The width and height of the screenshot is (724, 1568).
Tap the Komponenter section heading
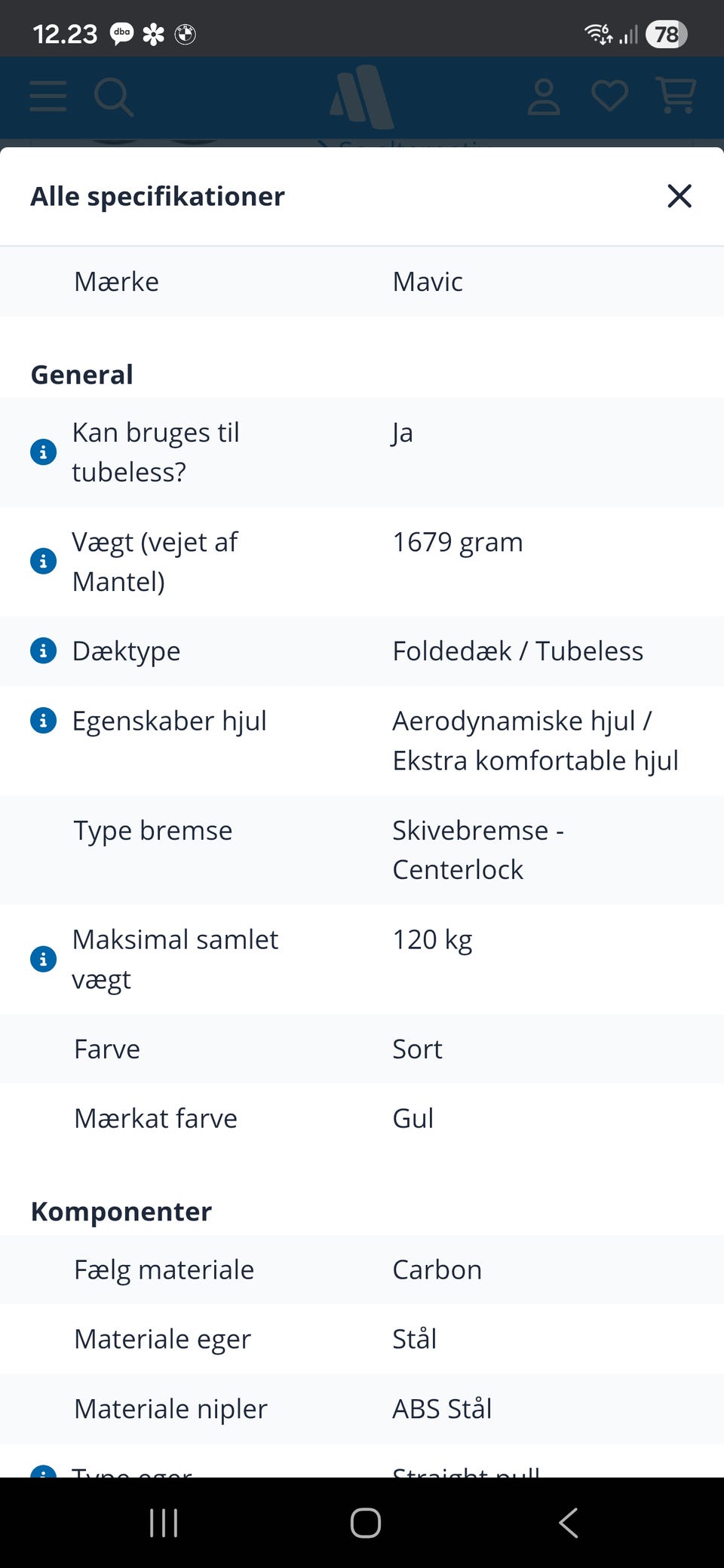[121, 1211]
